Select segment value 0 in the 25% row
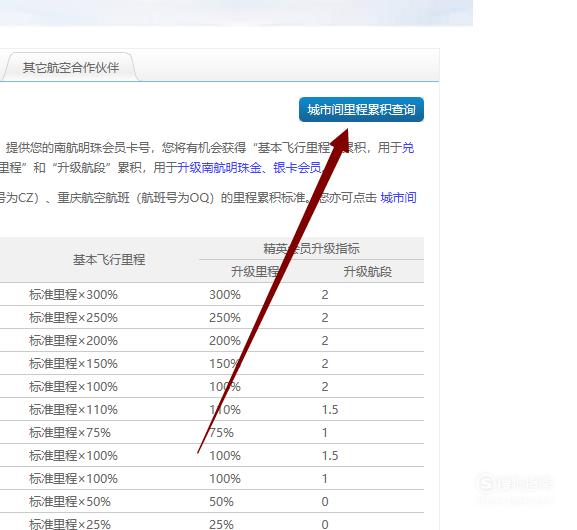Screen dimensions: 577x530 pyautogui.click(x=325, y=524)
